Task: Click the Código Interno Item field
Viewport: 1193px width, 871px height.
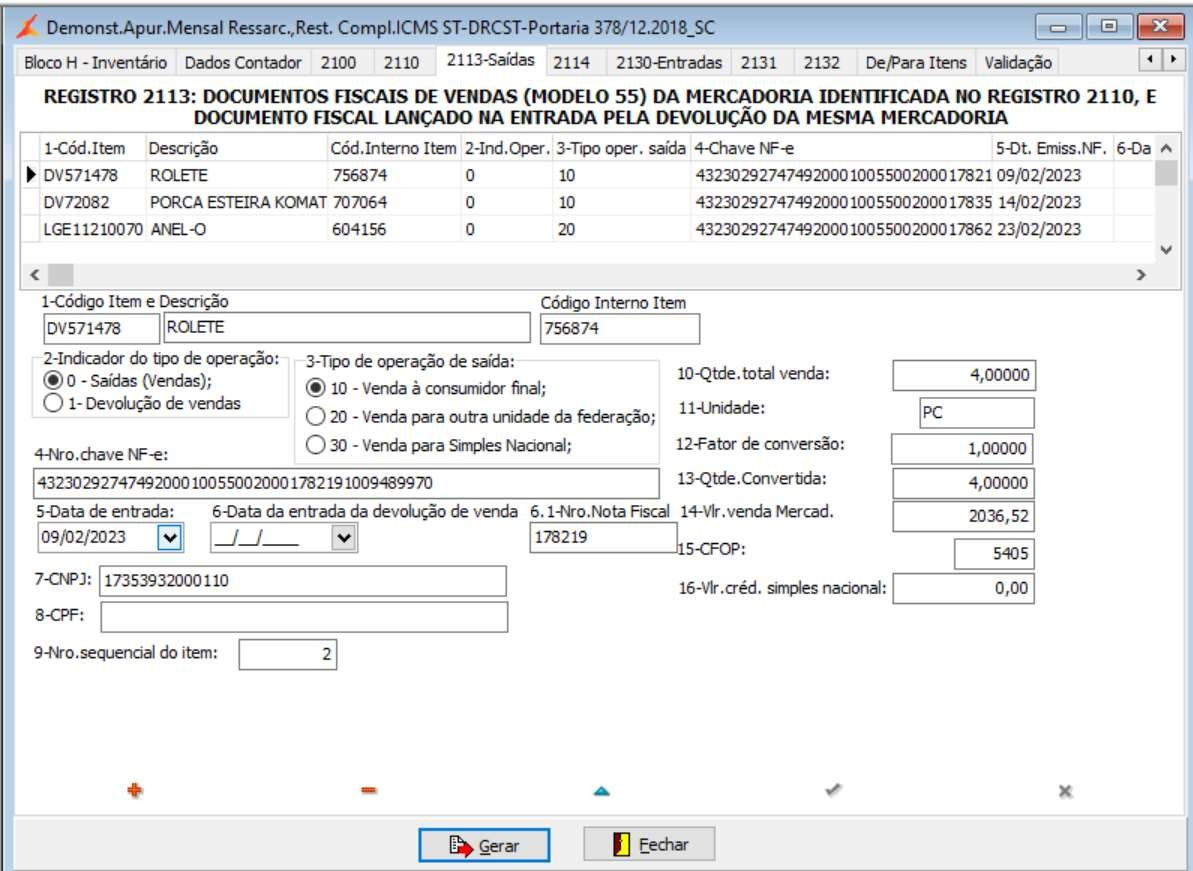Action: click(x=619, y=329)
